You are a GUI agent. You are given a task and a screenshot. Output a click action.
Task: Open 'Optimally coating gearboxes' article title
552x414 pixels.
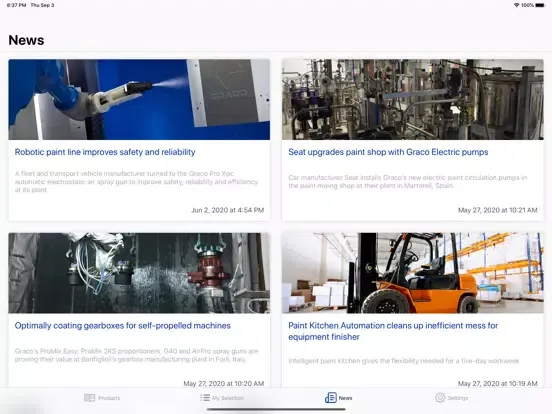pos(123,326)
